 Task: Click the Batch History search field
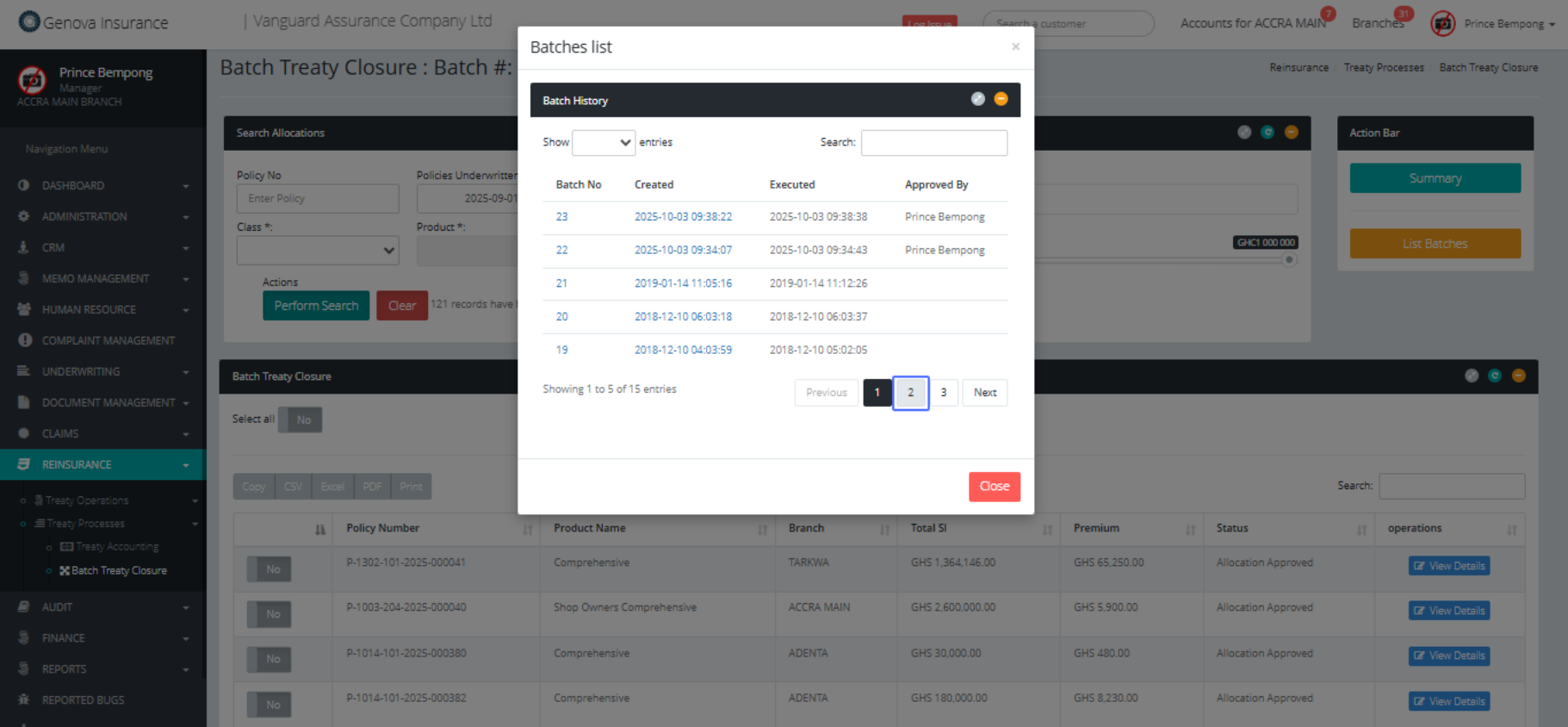coord(933,143)
